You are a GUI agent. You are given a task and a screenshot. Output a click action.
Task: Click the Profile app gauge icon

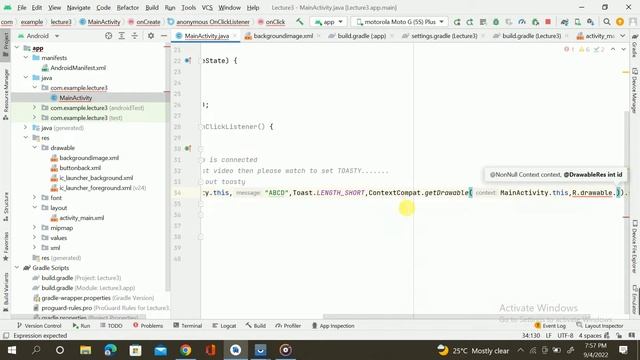pos(522,22)
